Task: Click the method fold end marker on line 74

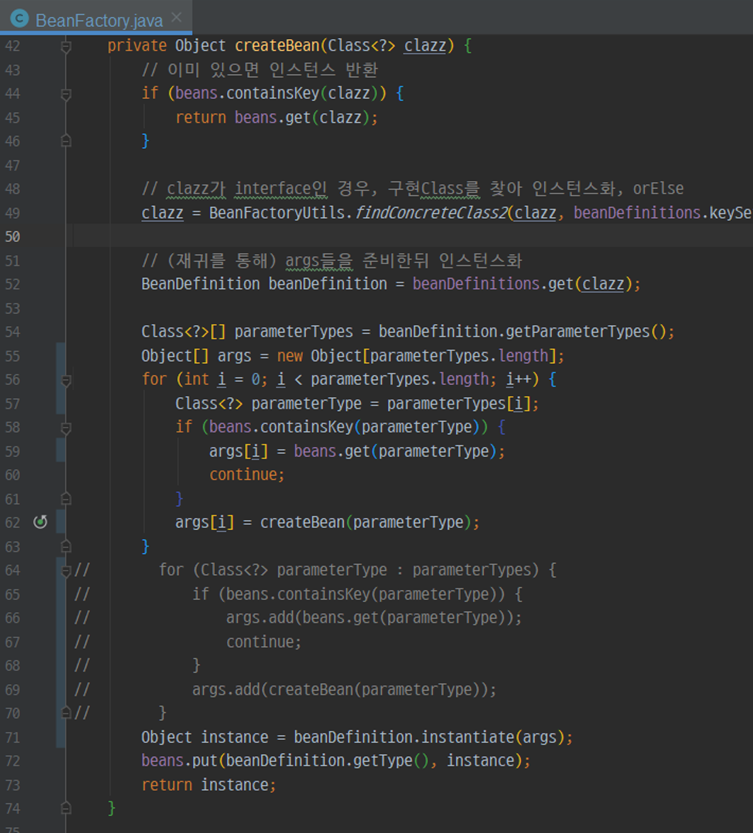Action: [66, 808]
